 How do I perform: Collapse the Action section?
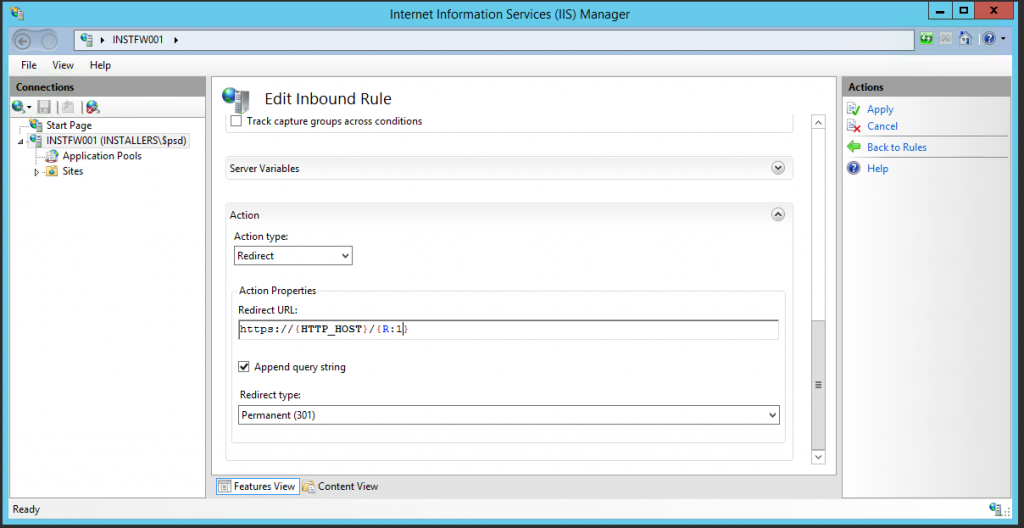[x=778, y=214]
